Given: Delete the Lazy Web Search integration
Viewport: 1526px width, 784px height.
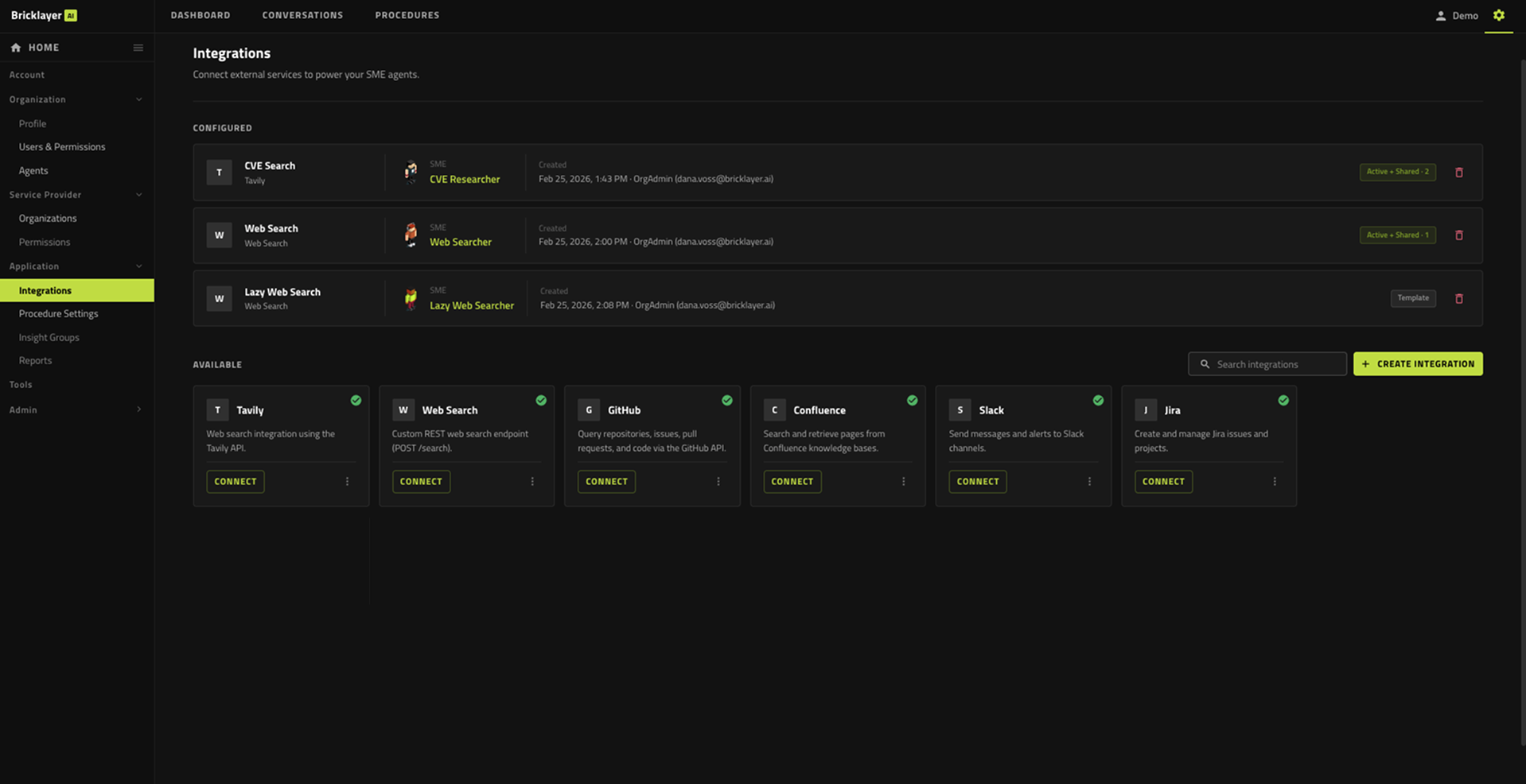Looking at the screenshot, I should pyautogui.click(x=1459, y=299).
